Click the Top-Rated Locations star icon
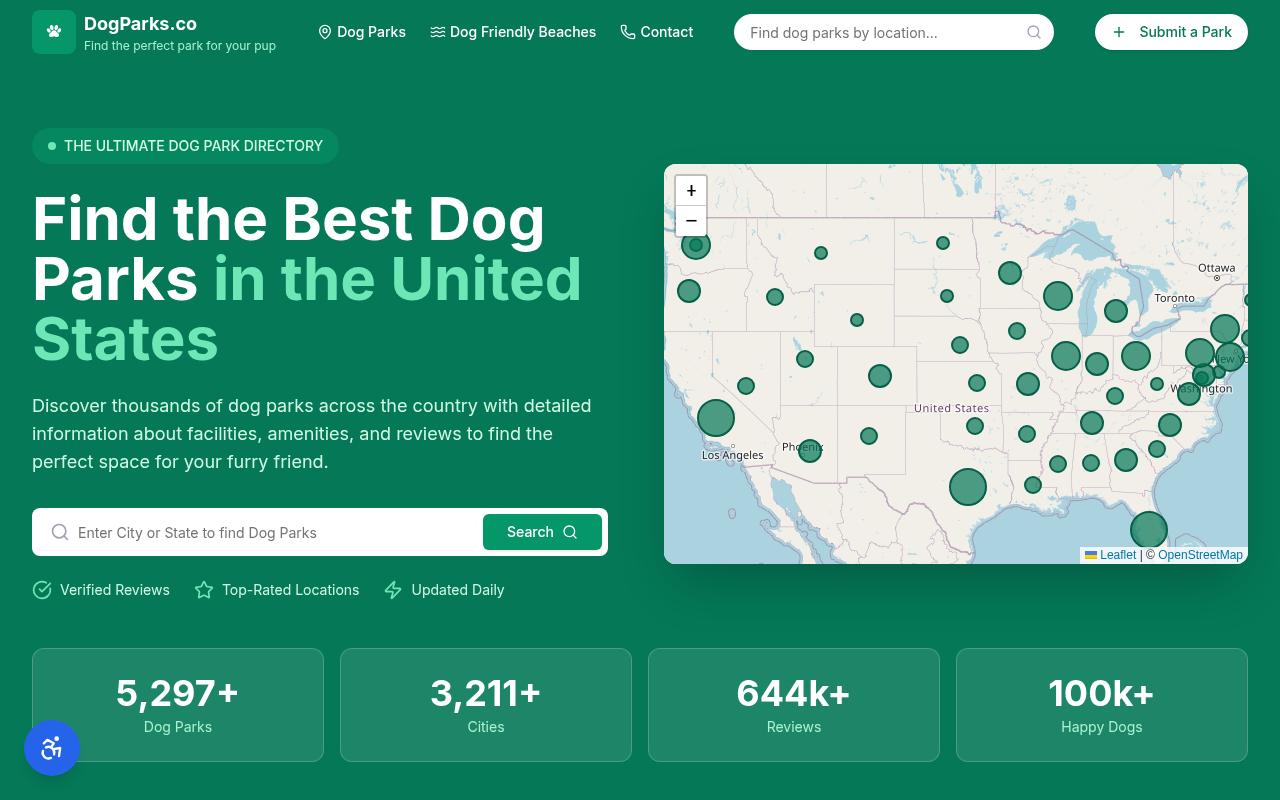The height and width of the screenshot is (800, 1280). pos(204,590)
